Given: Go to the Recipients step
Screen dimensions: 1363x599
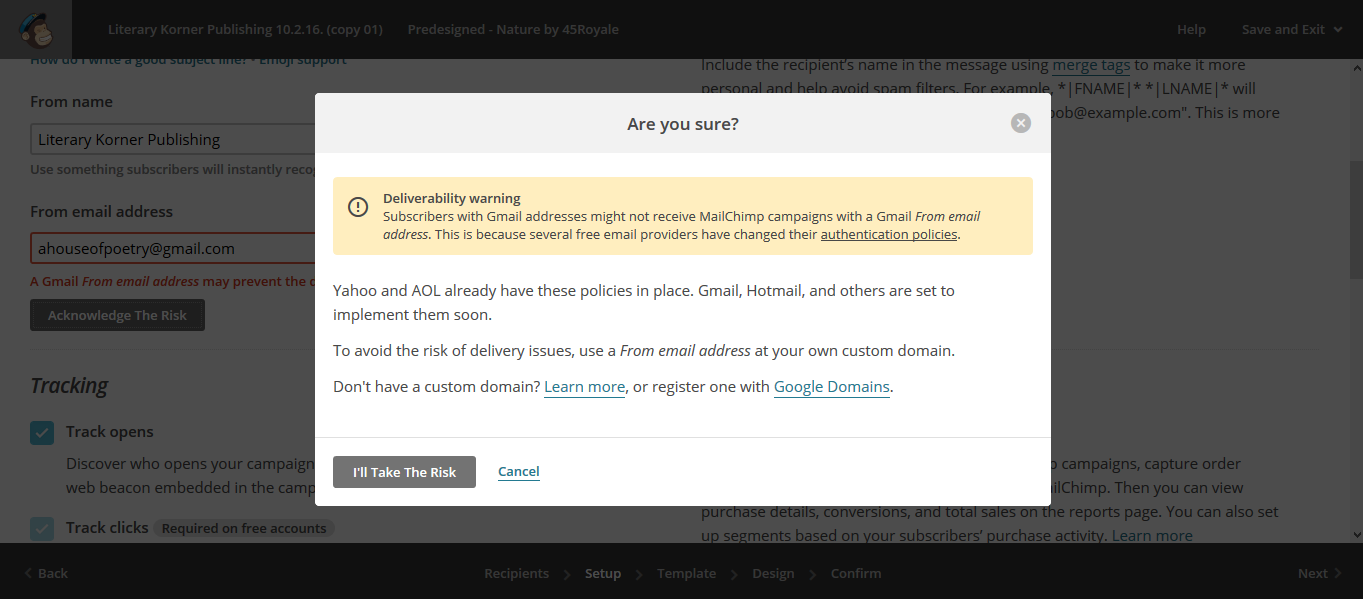Looking at the screenshot, I should (516, 573).
